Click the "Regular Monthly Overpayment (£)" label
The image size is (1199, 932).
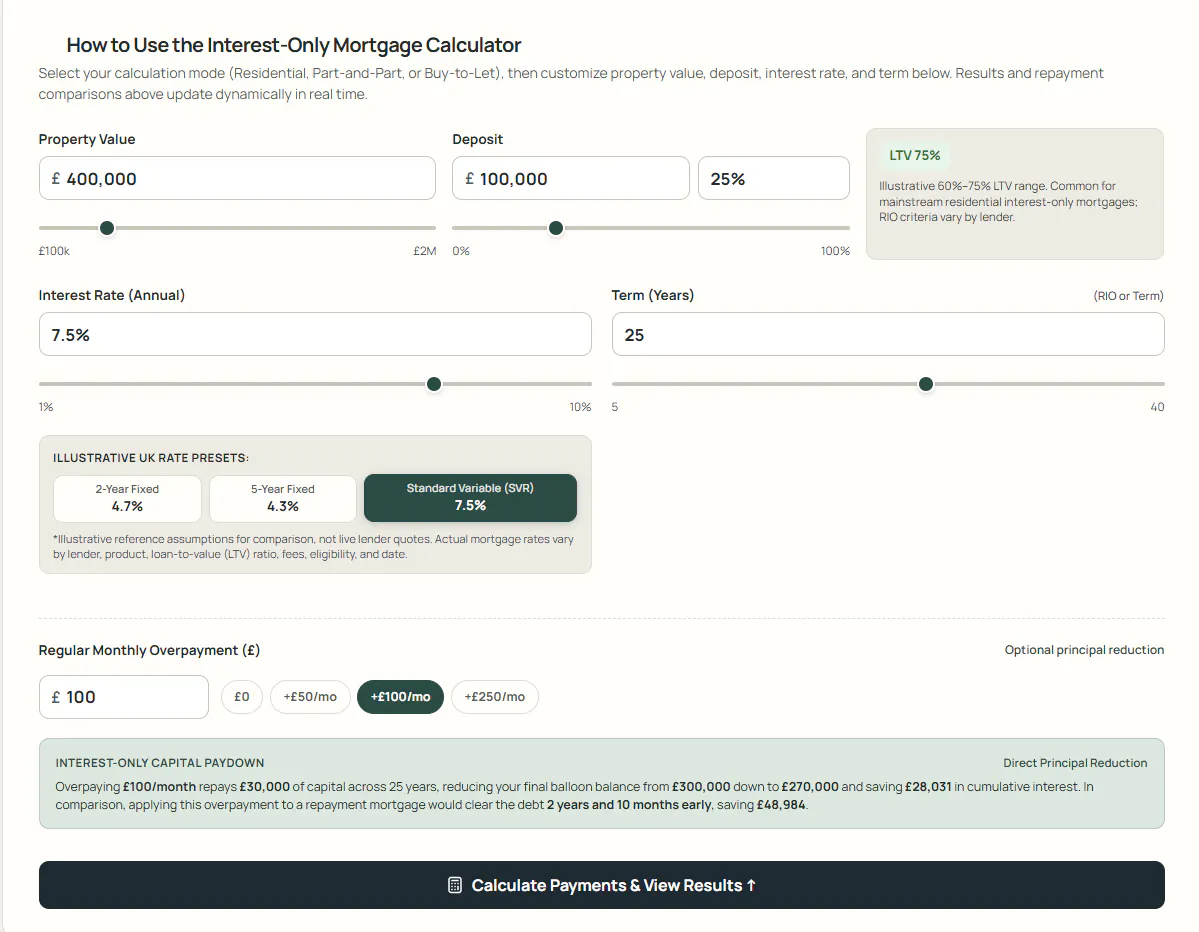[x=149, y=650]
